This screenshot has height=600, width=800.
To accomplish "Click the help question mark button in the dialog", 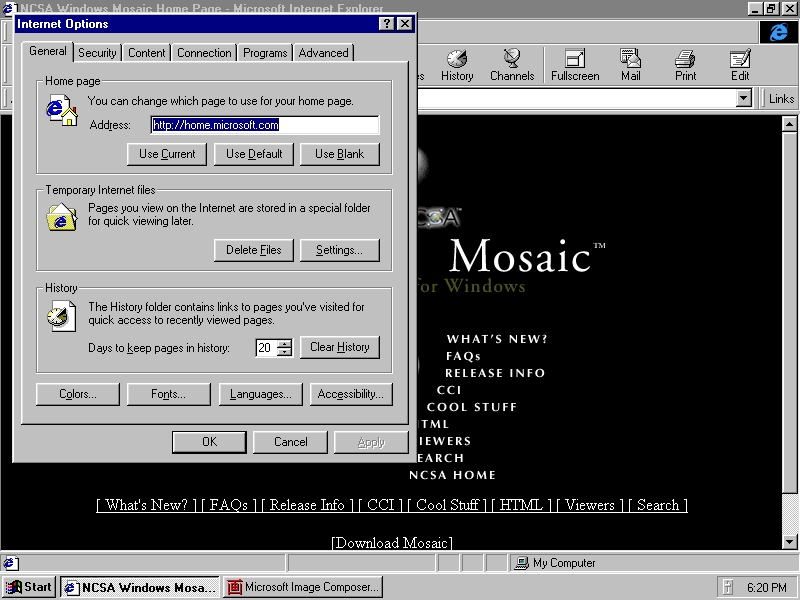I will coord(386,23).
